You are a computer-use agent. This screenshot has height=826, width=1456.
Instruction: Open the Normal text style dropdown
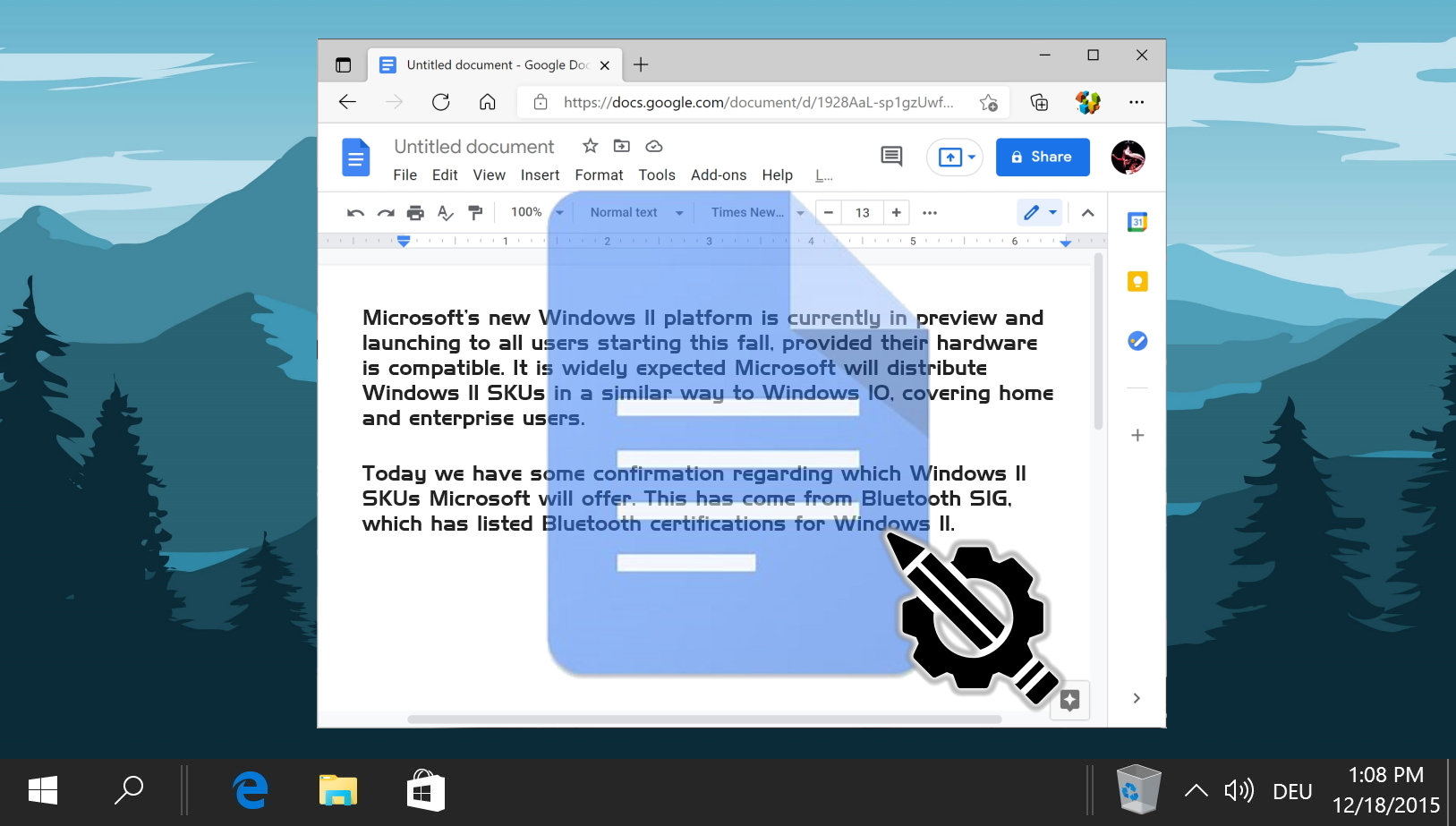point(636,212)
